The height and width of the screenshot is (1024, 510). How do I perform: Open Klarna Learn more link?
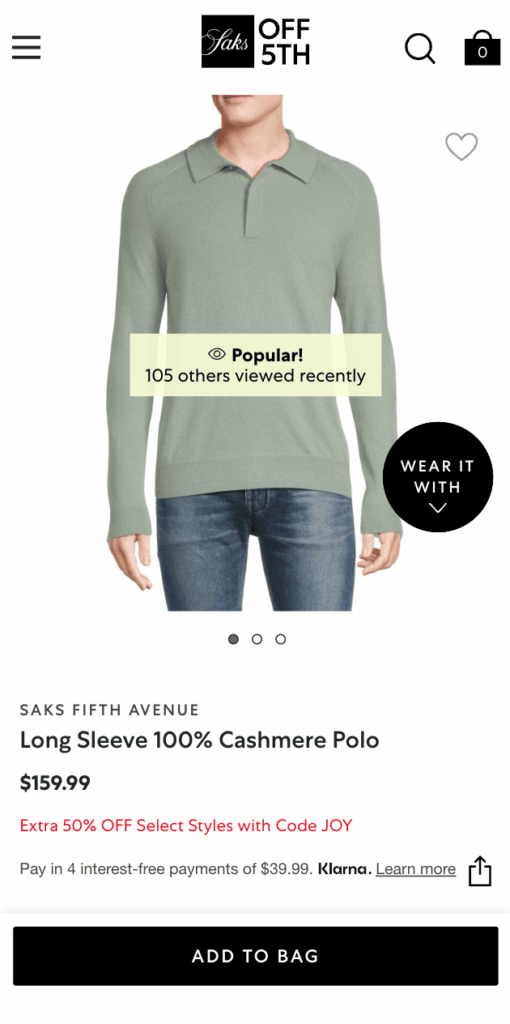pos(416,869)
